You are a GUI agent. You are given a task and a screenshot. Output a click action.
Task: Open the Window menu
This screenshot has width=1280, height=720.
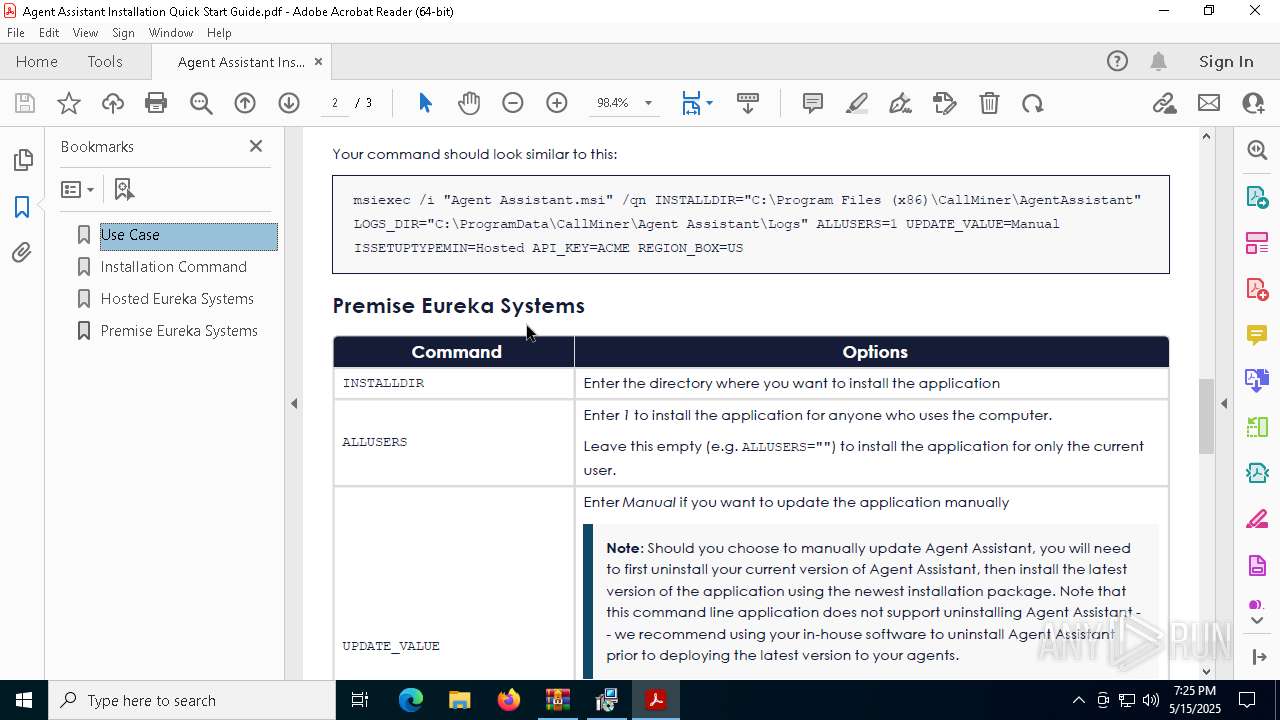click(171, 33)
